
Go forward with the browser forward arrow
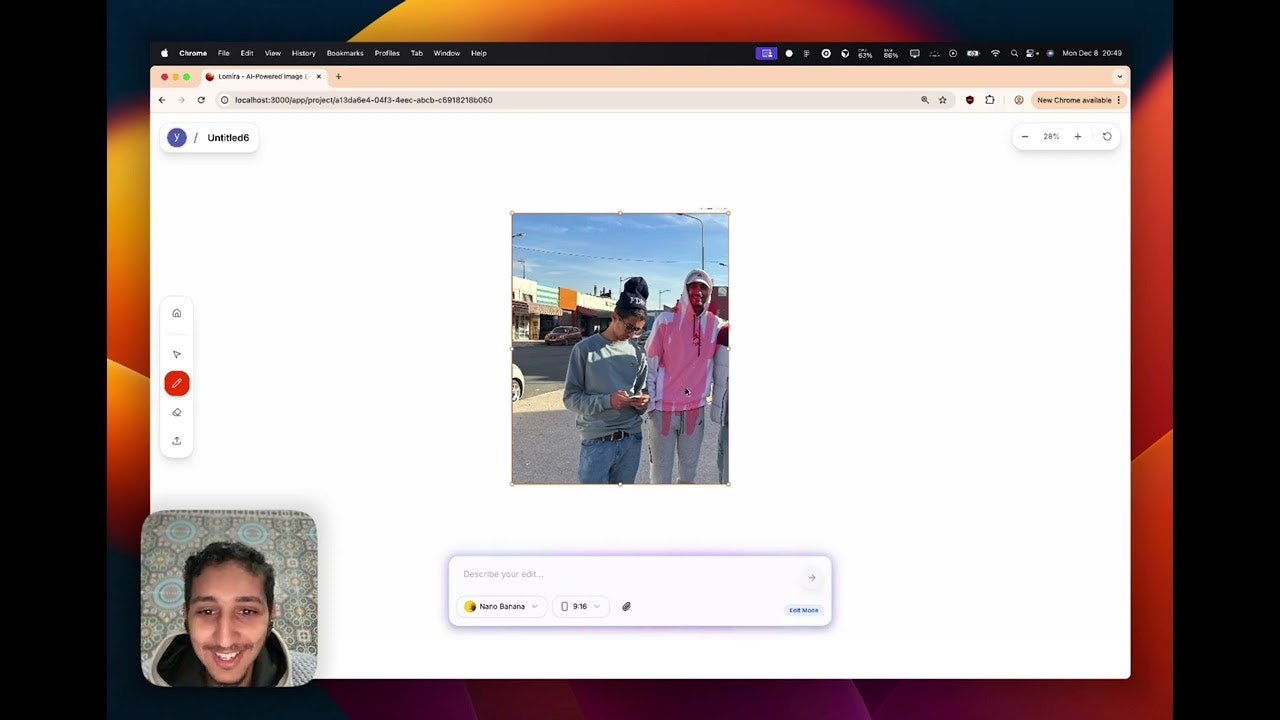181,100
